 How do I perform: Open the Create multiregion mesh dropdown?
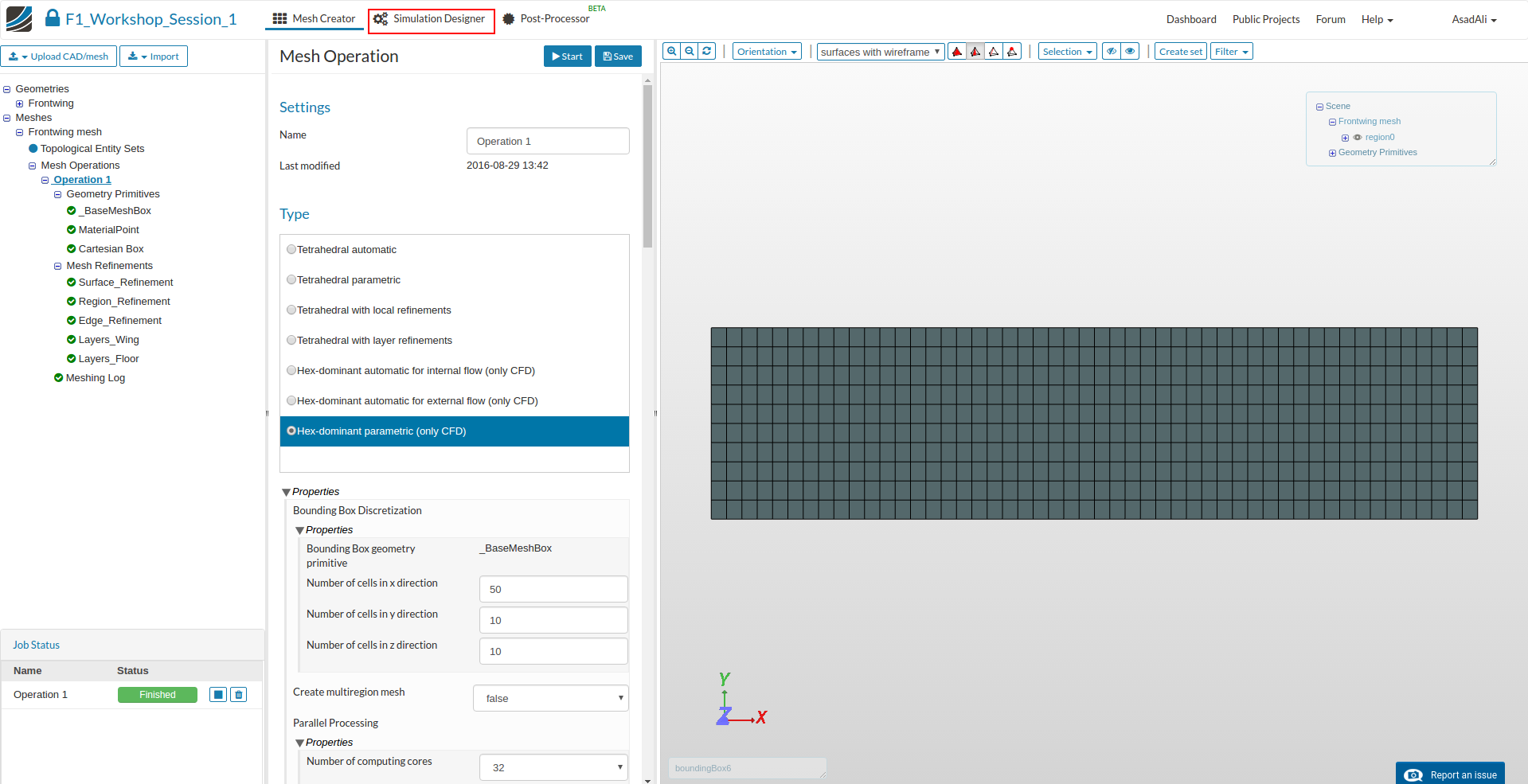coord(550,699)
